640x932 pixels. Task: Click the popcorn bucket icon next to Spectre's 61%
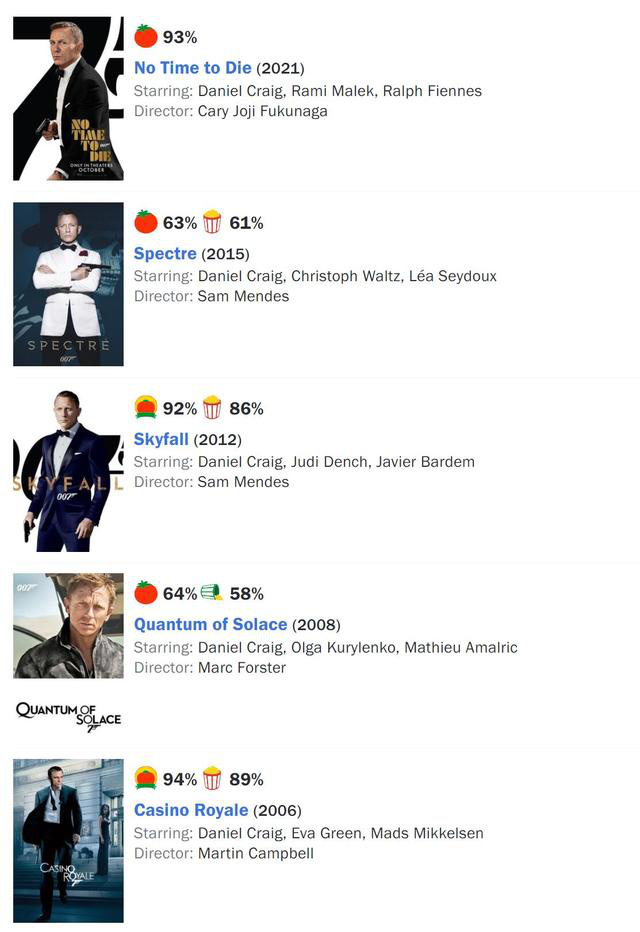212,222
